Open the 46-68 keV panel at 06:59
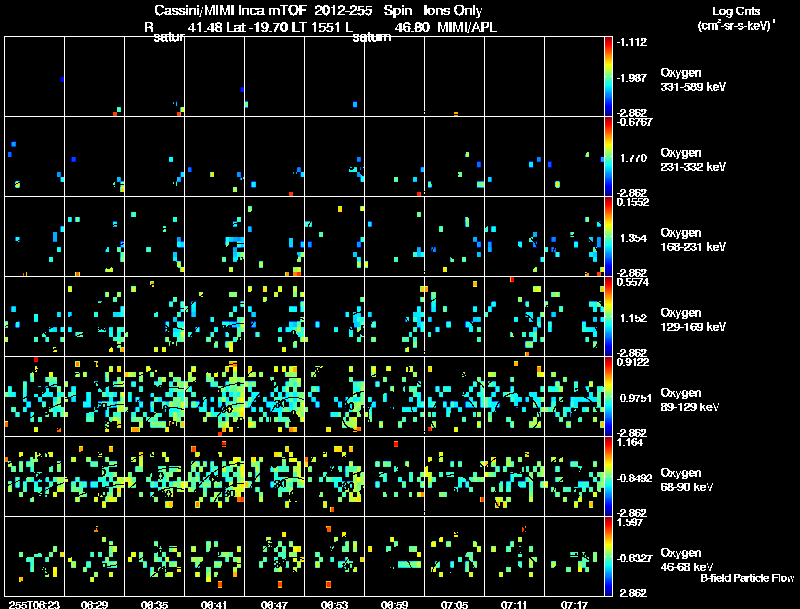 (x=394, y=556)
